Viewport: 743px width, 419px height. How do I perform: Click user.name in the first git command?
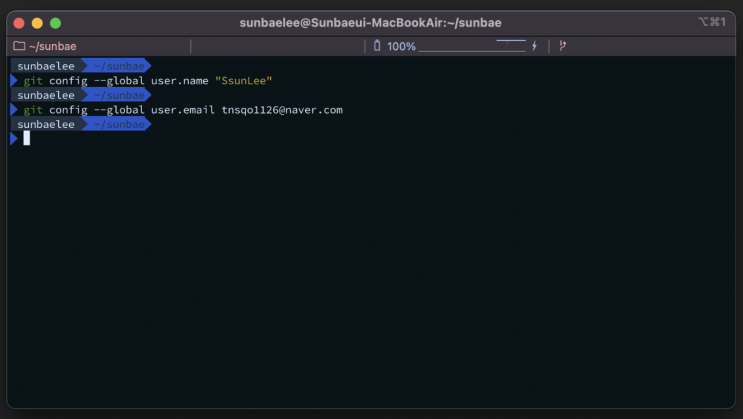(180, 81)
